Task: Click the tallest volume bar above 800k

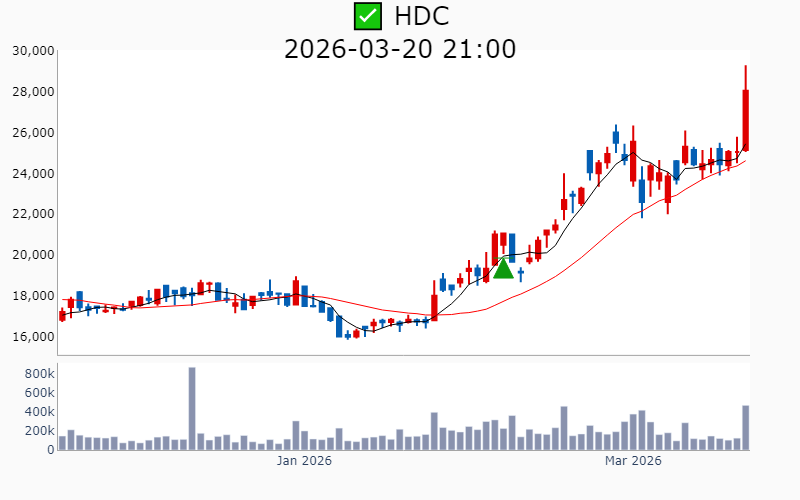Action: tap(192, 408)
